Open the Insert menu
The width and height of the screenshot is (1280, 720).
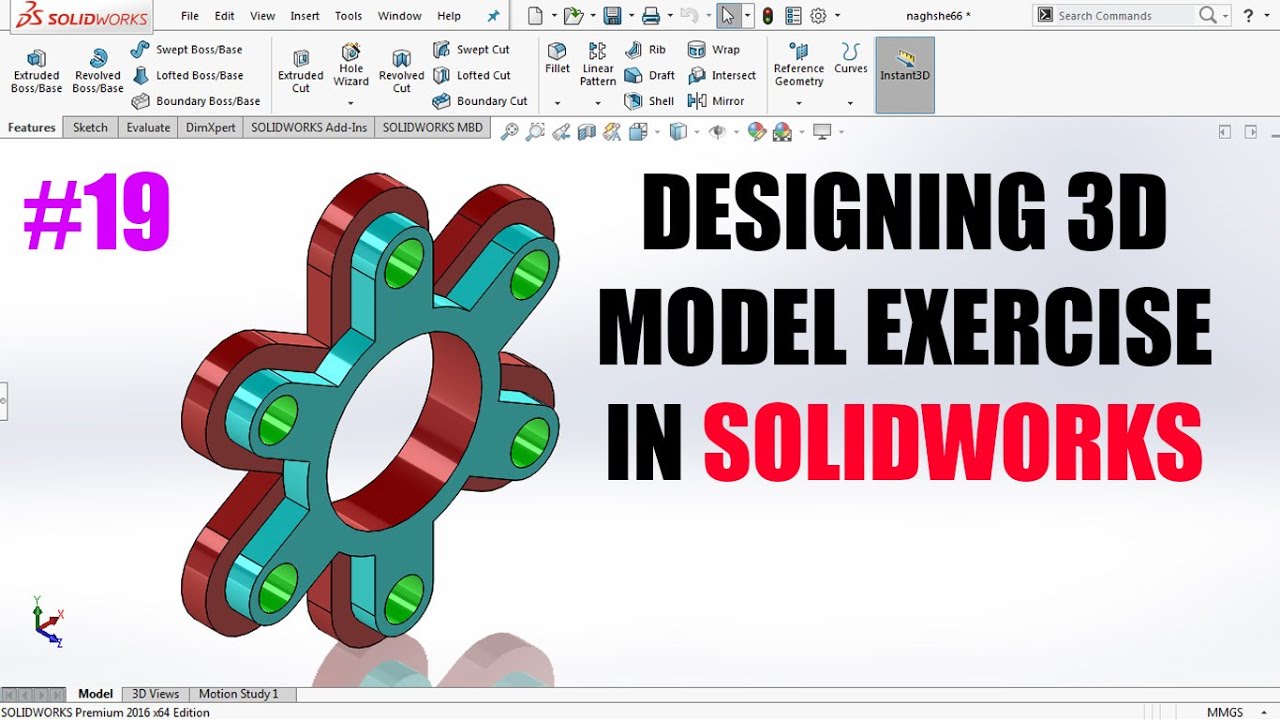tap(305, 16)
